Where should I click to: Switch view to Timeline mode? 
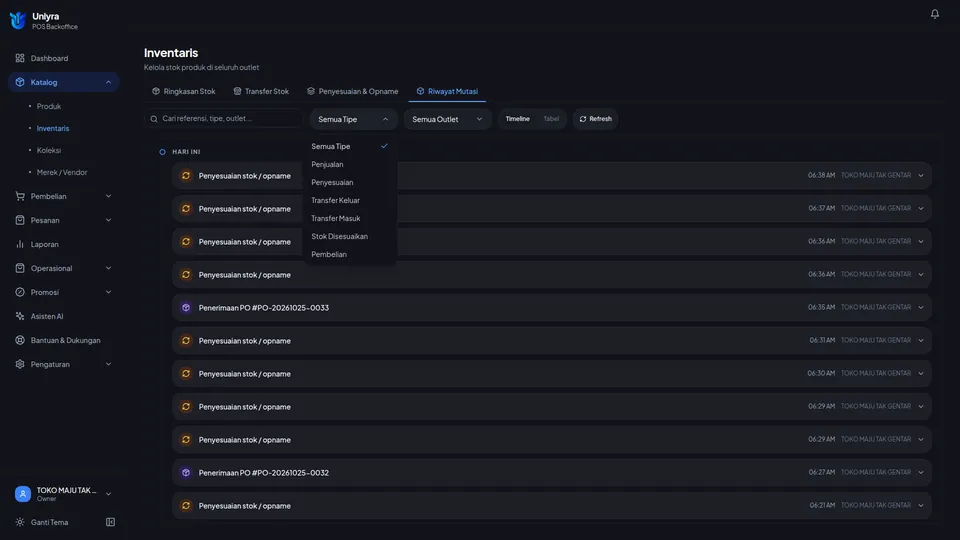(517, 119)
